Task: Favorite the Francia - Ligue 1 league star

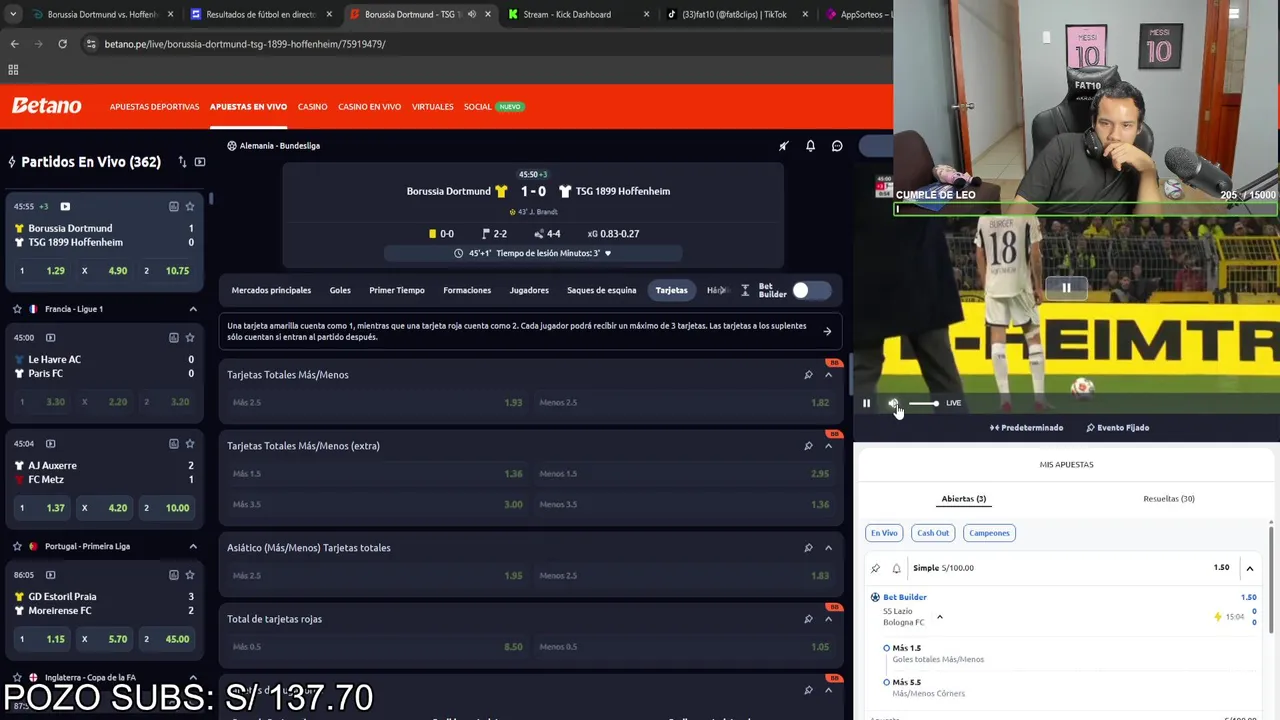Action: pos(17,309)
